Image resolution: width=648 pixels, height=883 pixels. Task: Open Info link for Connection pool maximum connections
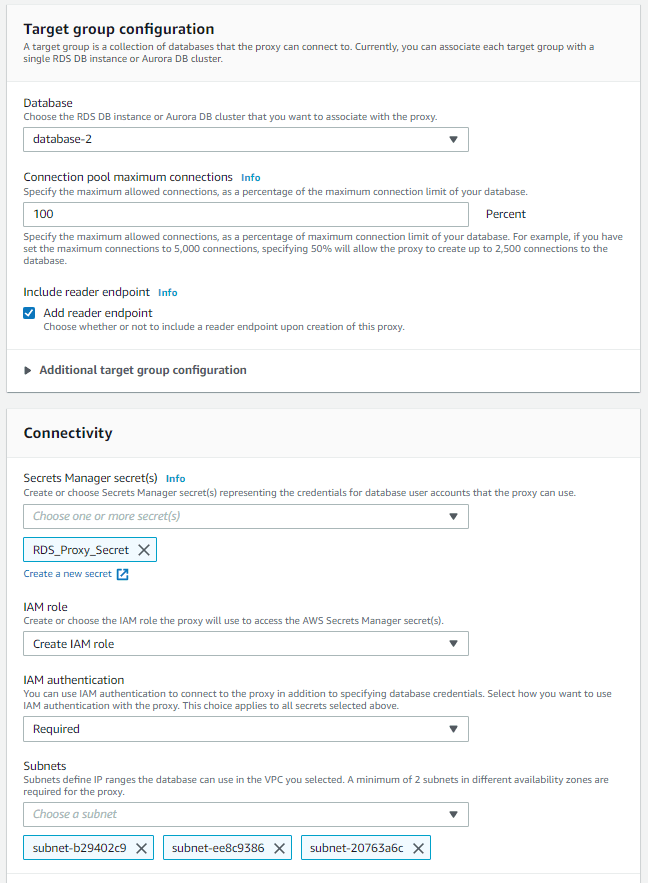pos(251,177)
